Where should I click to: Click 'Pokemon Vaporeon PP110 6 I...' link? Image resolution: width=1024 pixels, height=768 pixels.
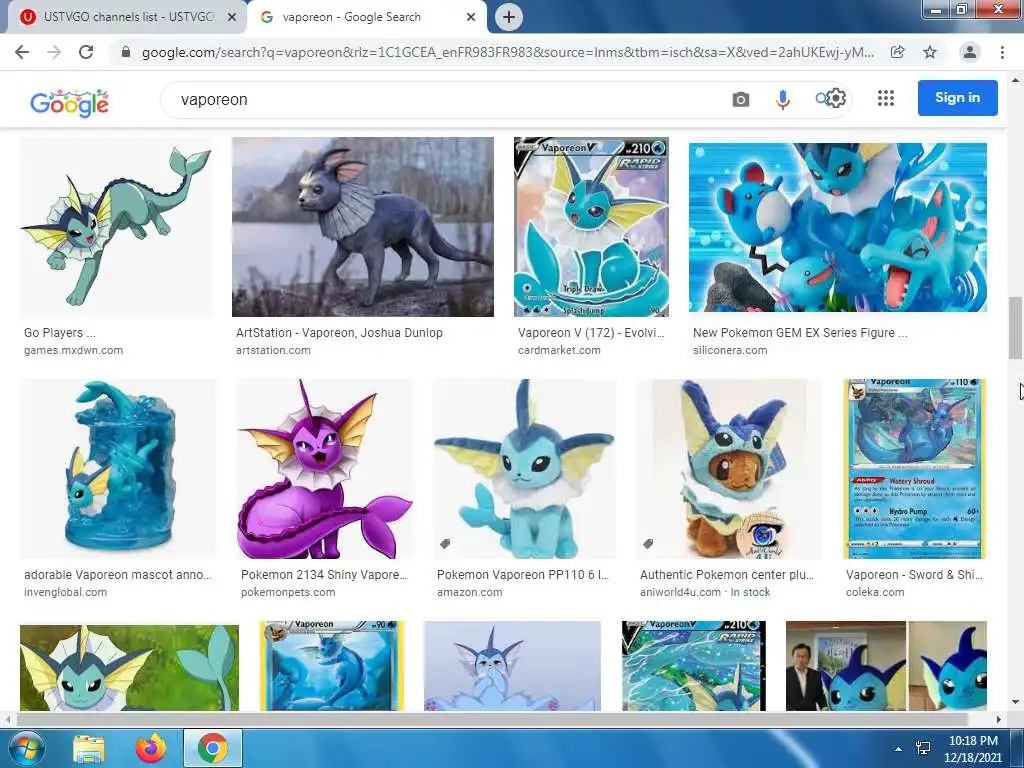(523, 575)
